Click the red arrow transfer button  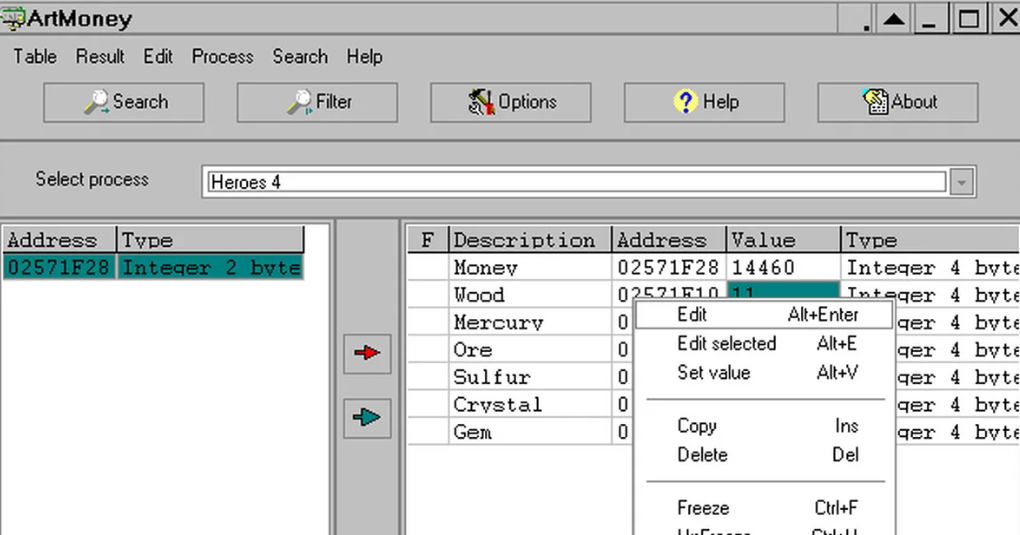point(367,353)
